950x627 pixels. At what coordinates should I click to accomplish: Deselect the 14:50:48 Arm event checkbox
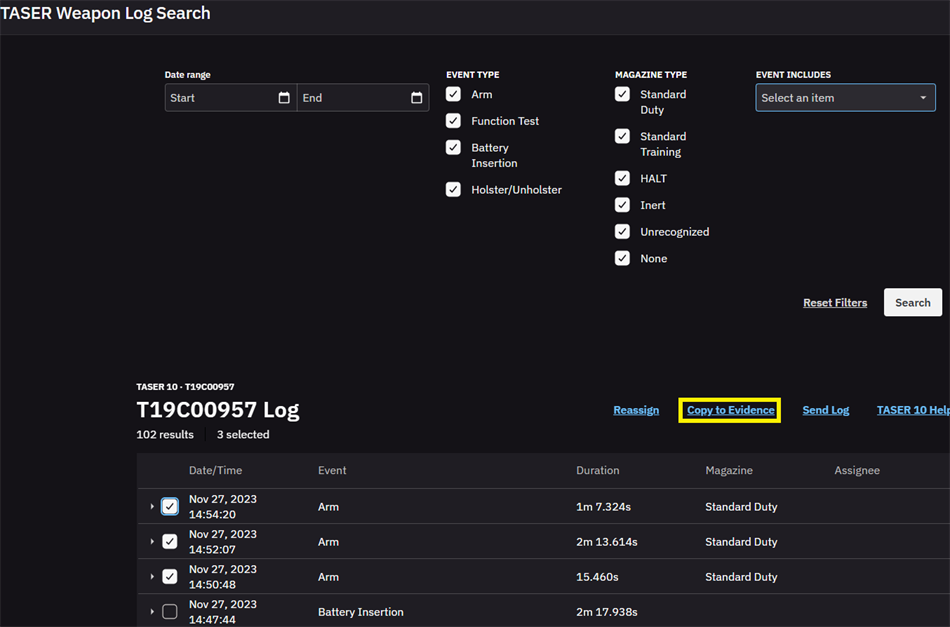point(170,577)
